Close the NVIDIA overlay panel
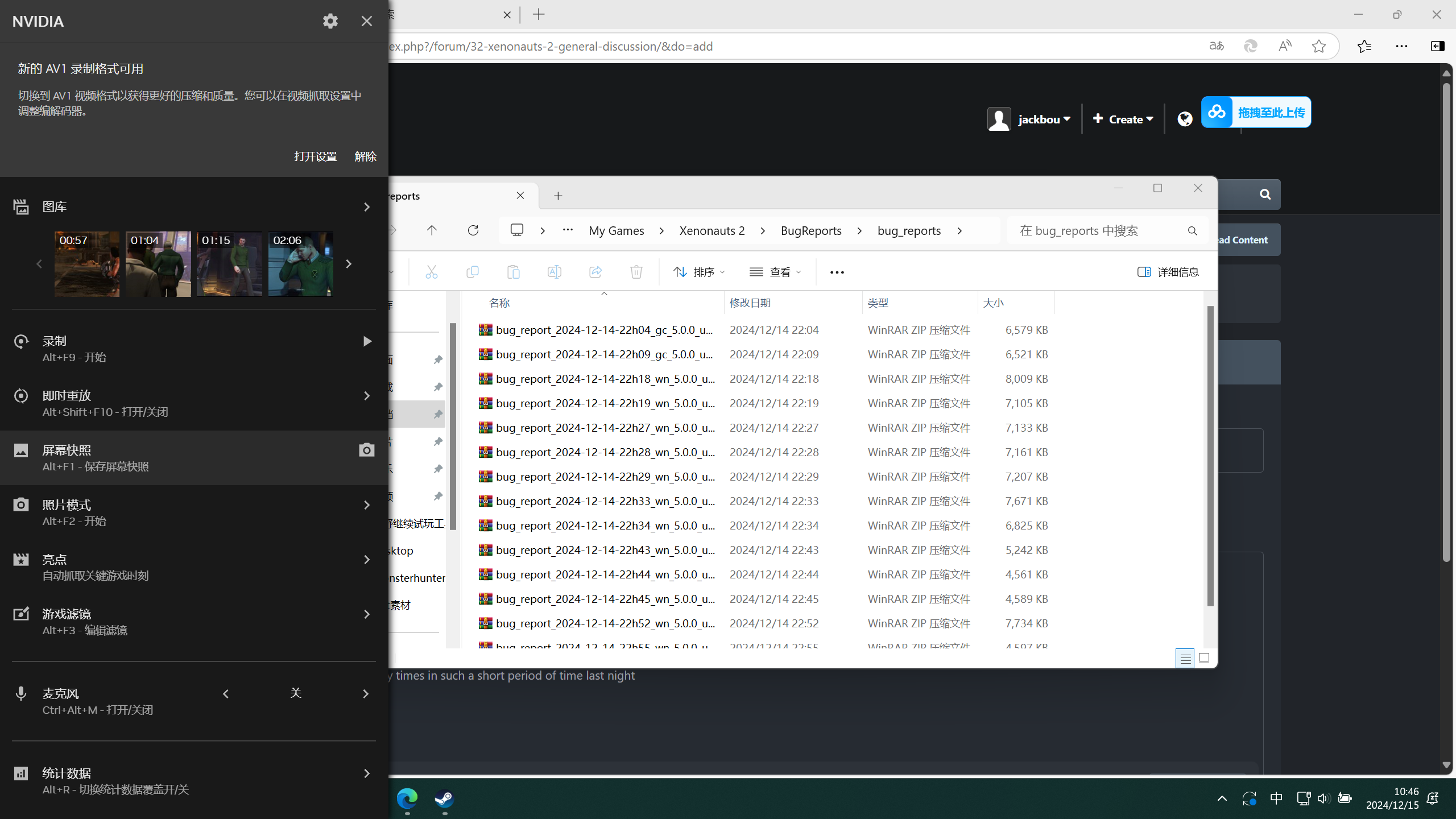Viewport: 1456px width, 819px height. point(366,21)
